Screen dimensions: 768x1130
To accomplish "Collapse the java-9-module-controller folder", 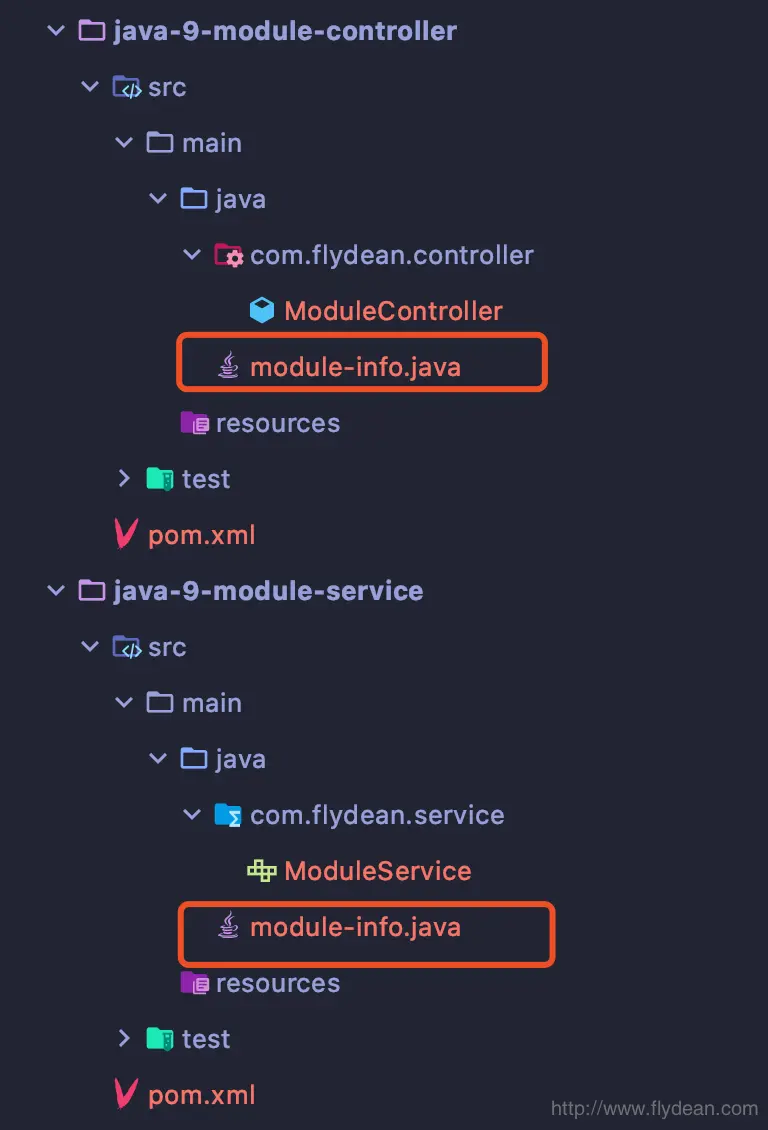I will [55, 31].
